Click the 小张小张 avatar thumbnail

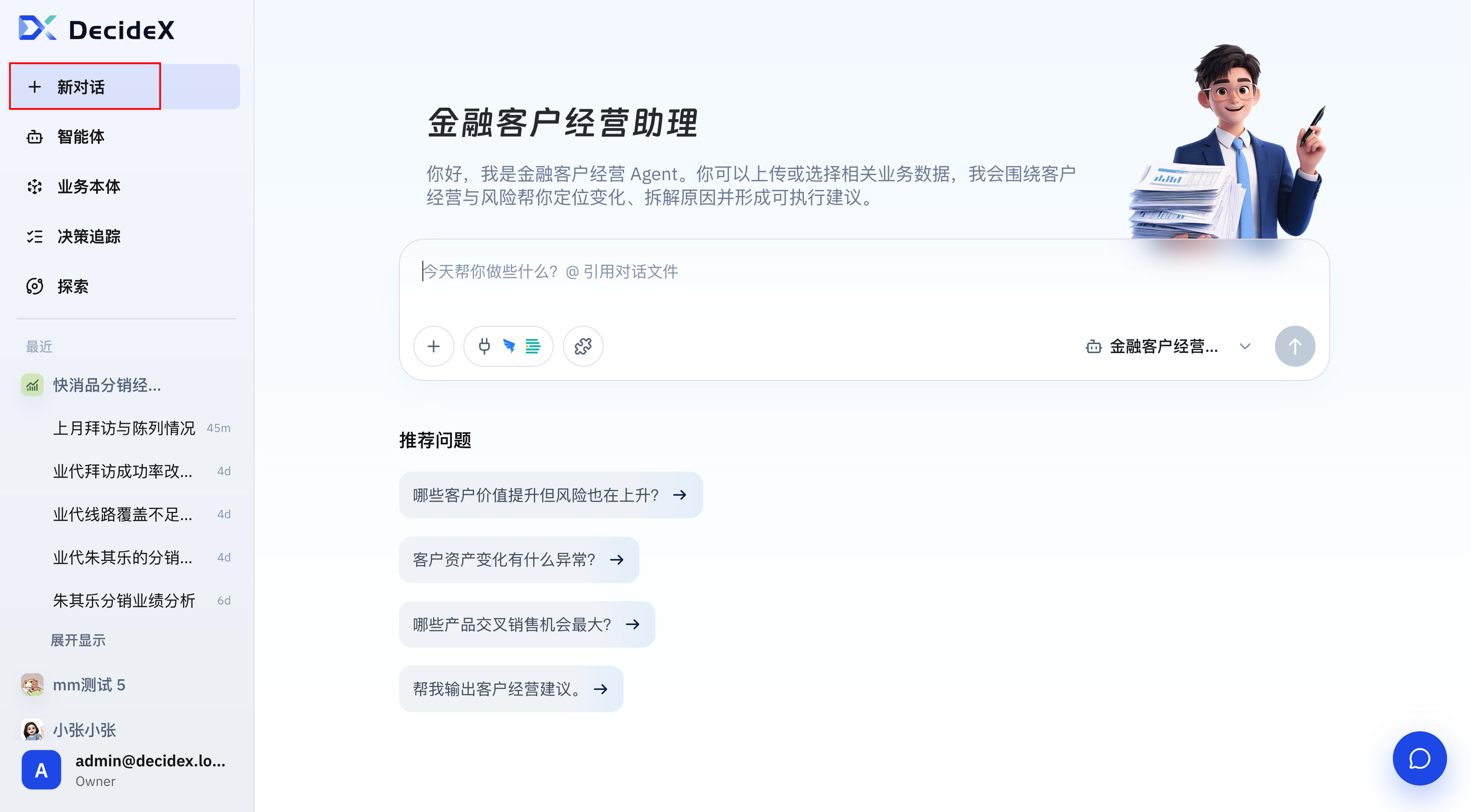(x=32, y=729)
